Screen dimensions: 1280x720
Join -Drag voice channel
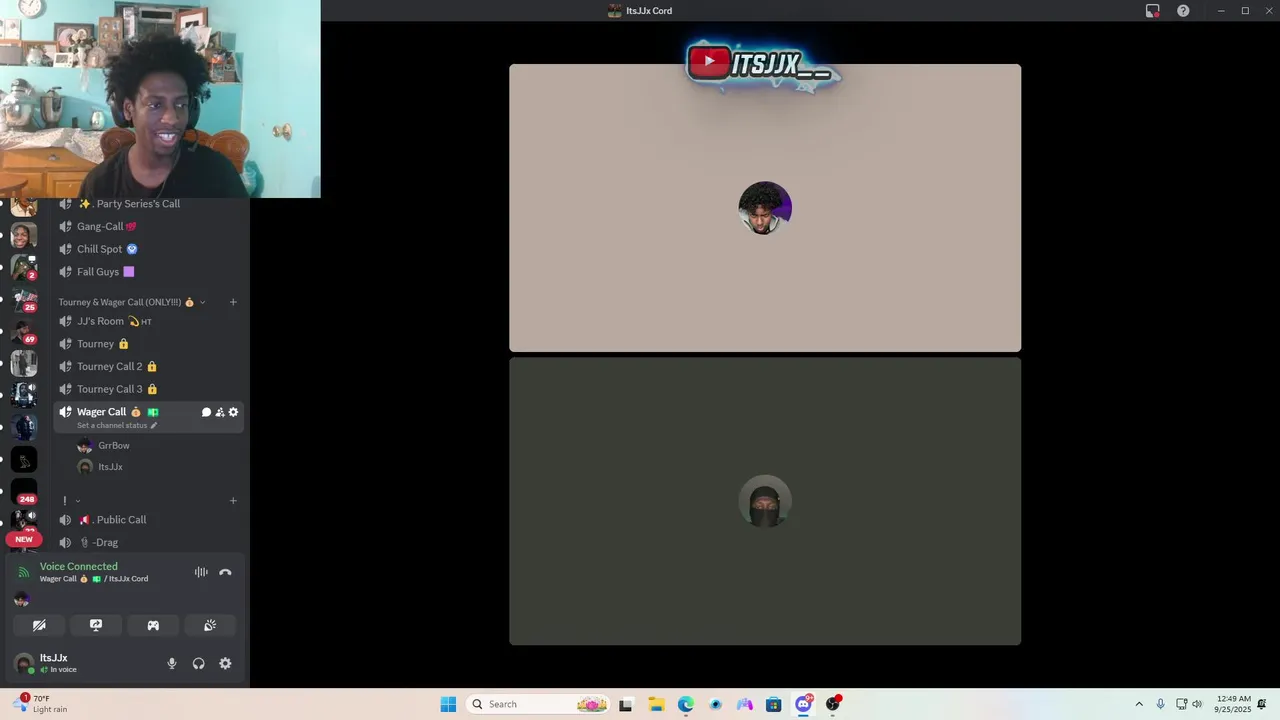coord(148,542)
